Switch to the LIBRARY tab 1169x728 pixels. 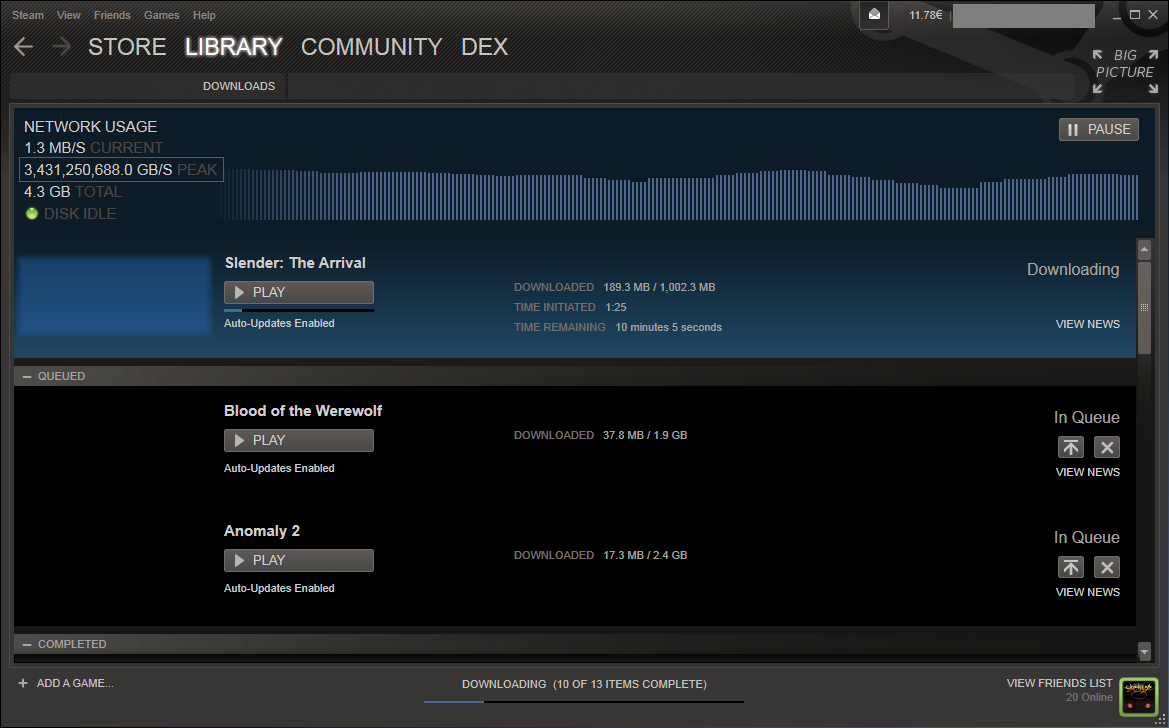(233, 47)
